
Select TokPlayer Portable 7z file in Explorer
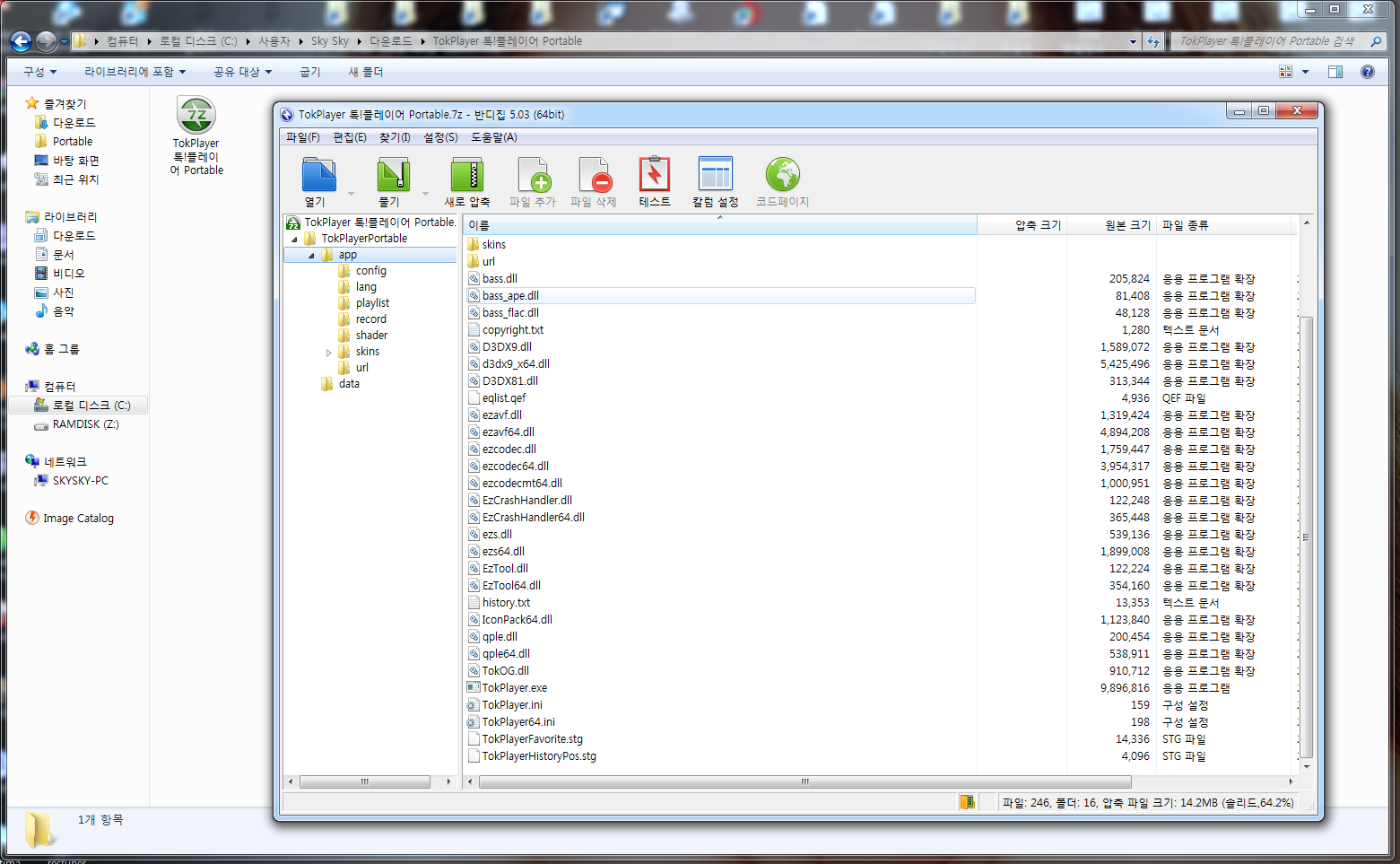tap(196, 135)
